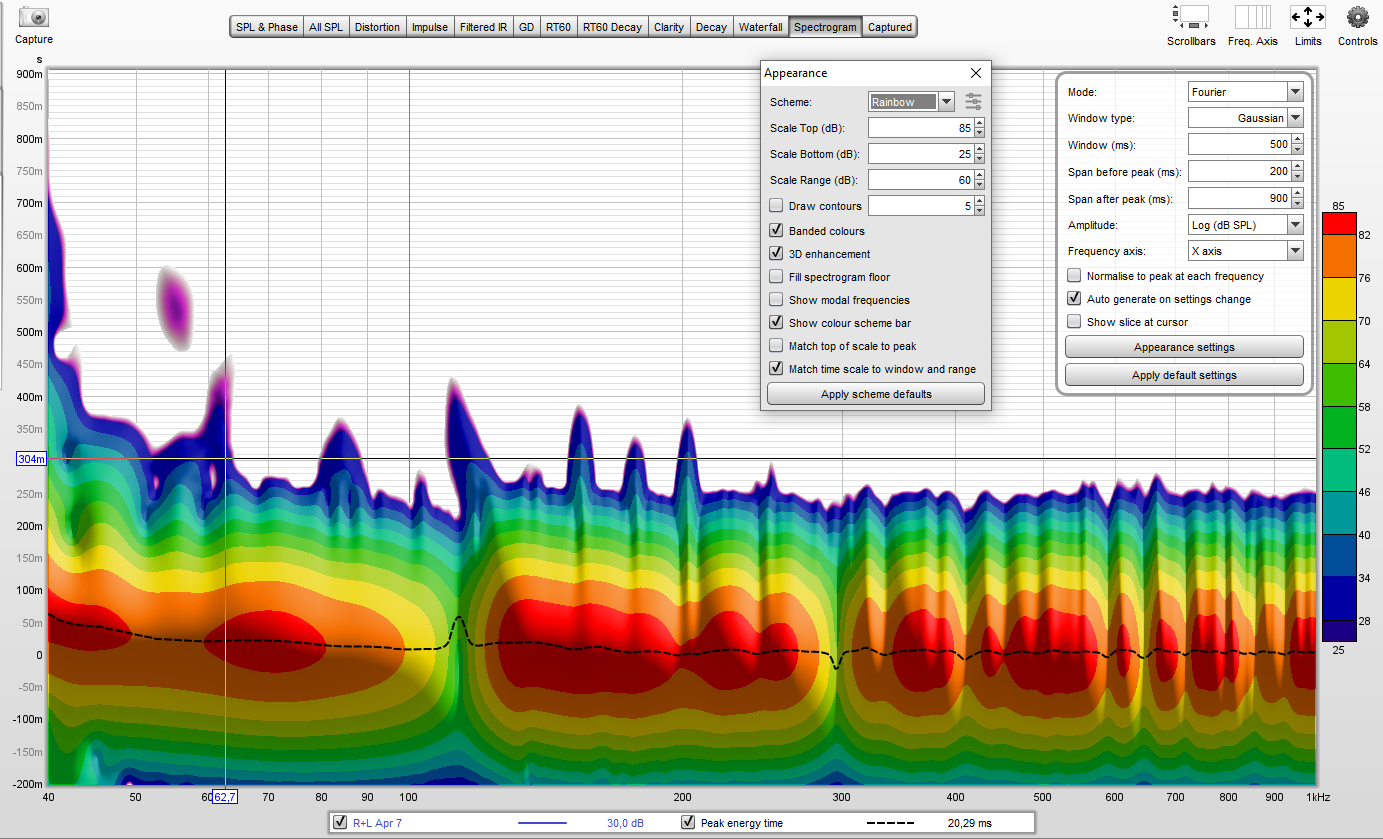Open the Freq. Axis toggle icon

(x=1252, y=18)
